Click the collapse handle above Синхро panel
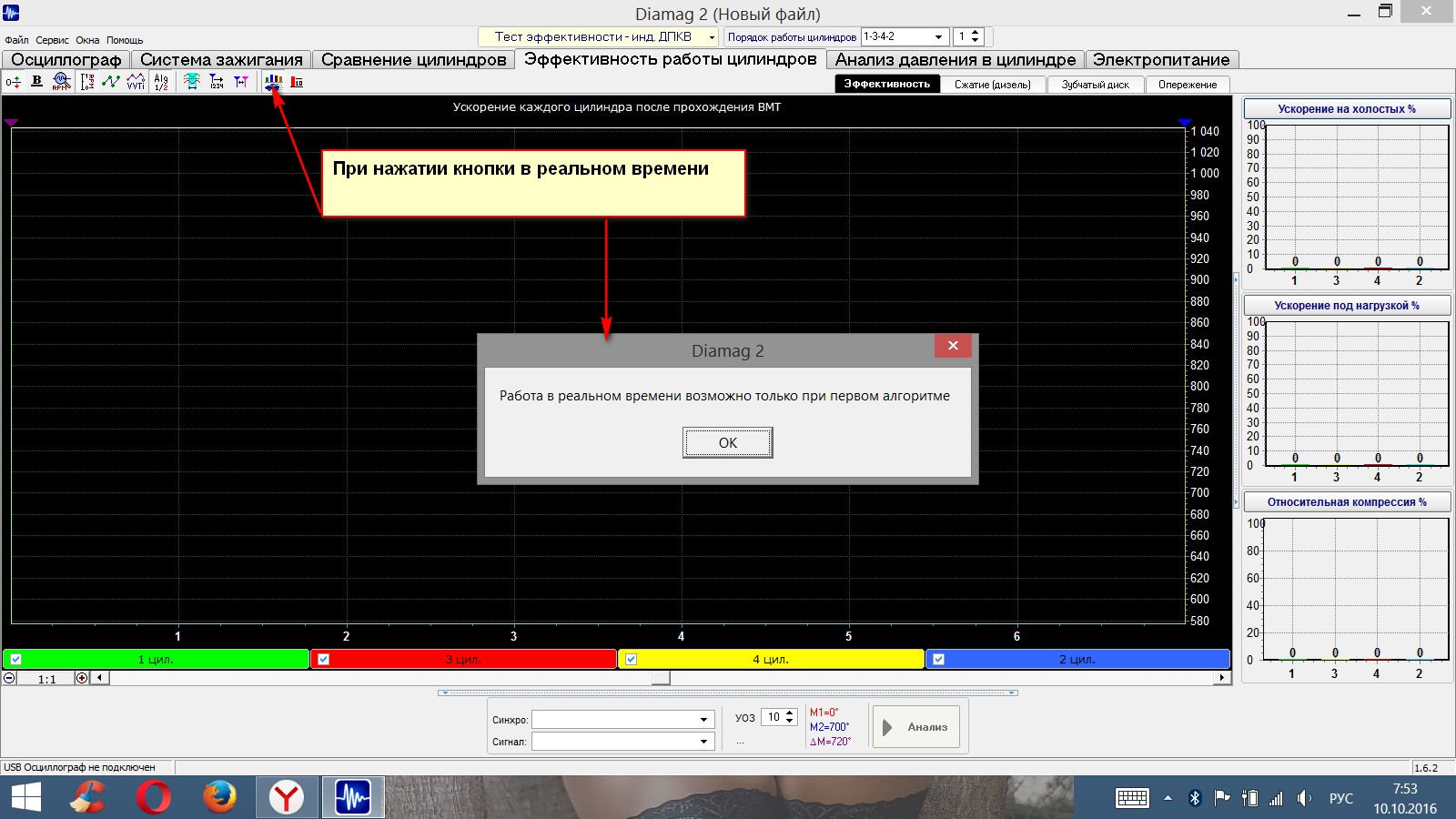This screenshot has height=819, width=1456. coord(728,693)
